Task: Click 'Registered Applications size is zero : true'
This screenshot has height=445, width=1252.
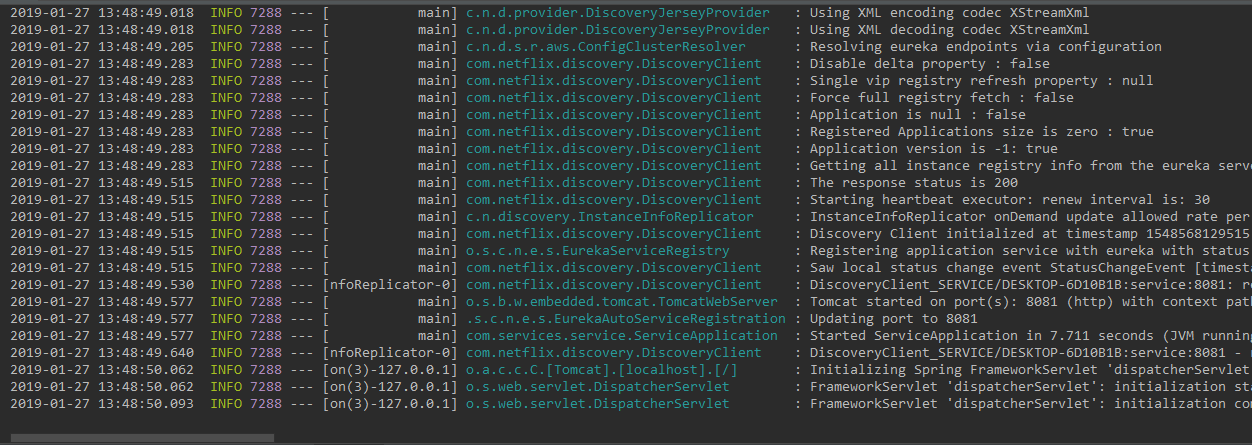Action: coord(981,132)
